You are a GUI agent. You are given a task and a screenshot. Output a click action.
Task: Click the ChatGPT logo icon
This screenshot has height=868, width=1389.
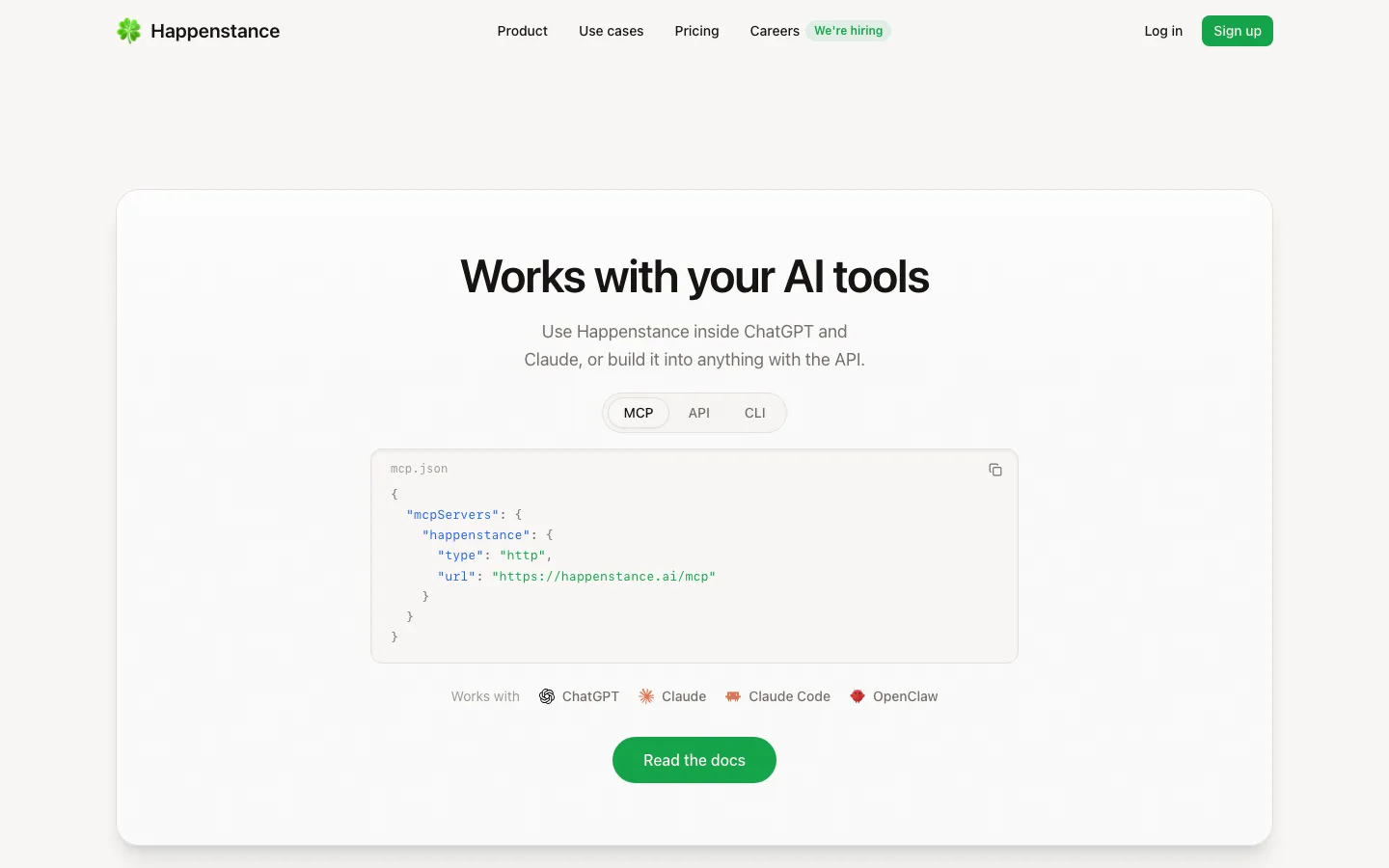(x=547, y=696)
